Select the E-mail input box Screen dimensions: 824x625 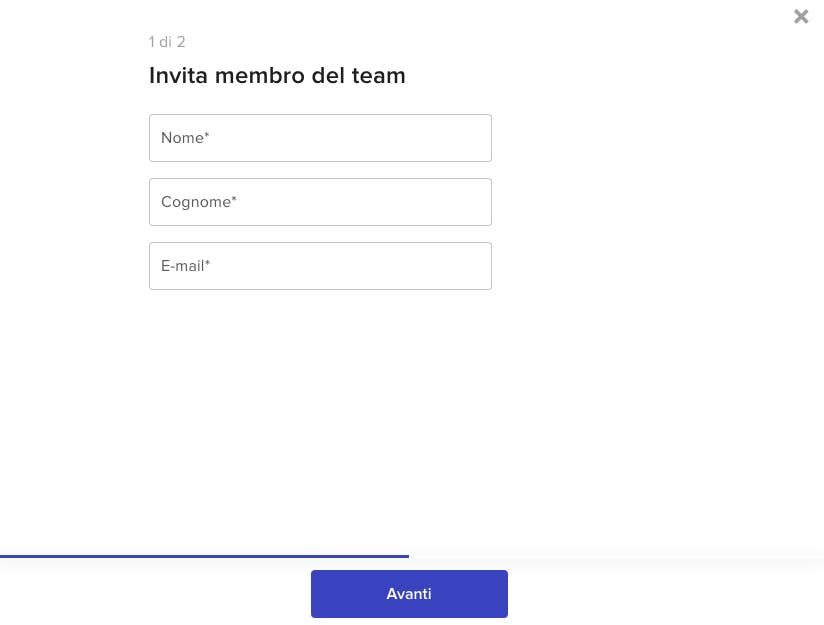pos(320,266)
